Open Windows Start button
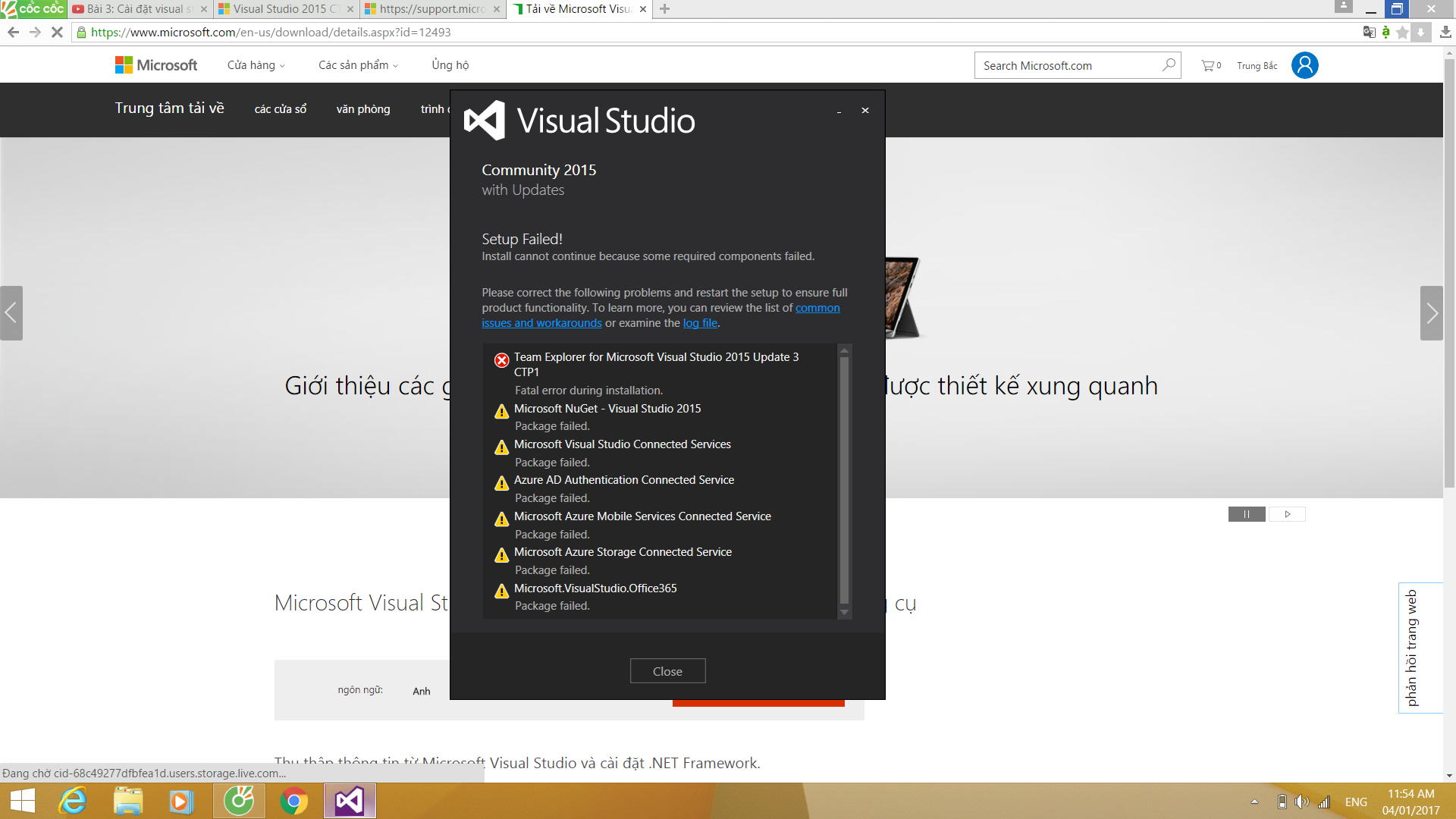This screenshot has height=819, width=1456. pyautogui.click(x=23, y=802)
